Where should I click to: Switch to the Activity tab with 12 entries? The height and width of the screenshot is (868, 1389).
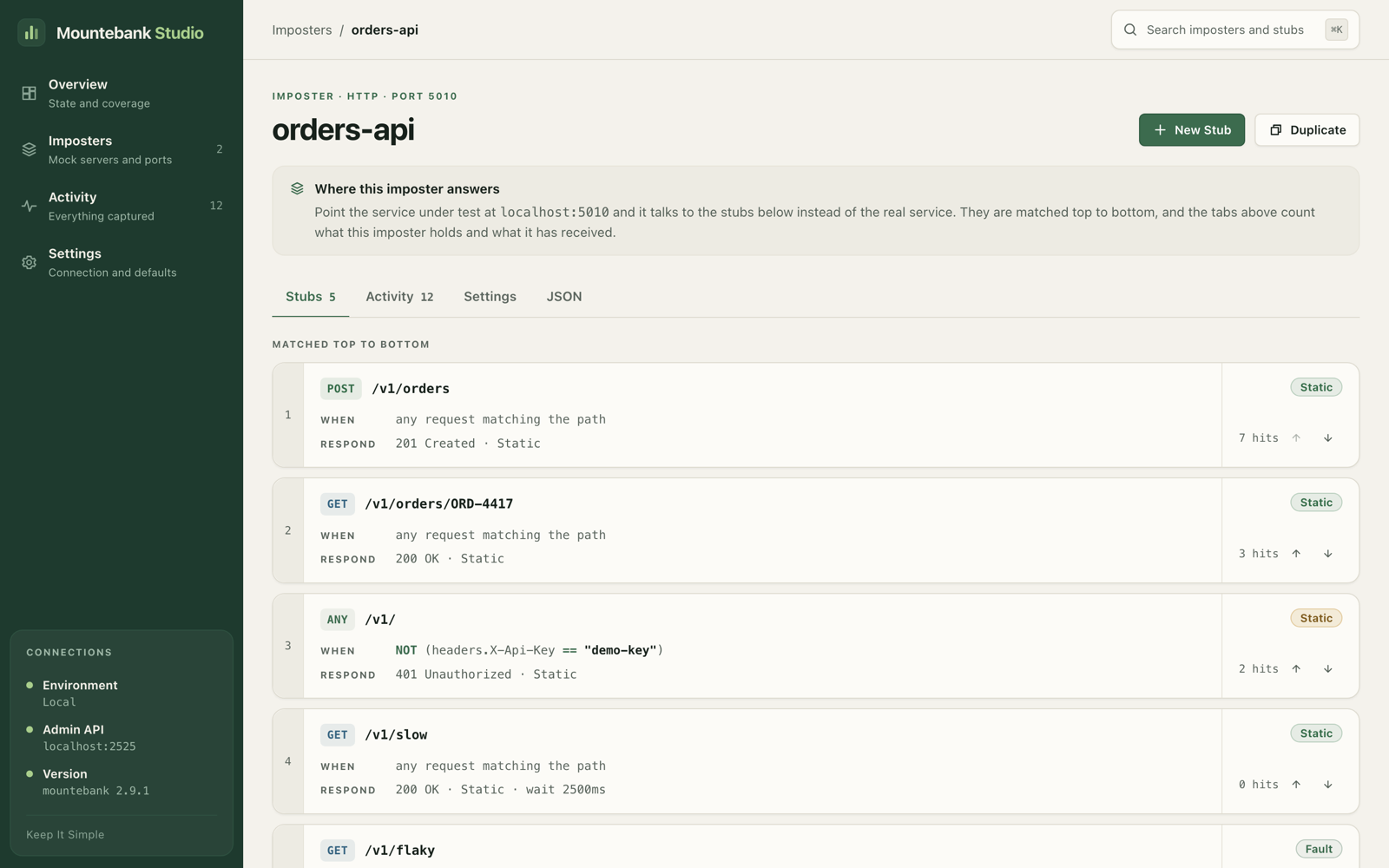[399, 297]
